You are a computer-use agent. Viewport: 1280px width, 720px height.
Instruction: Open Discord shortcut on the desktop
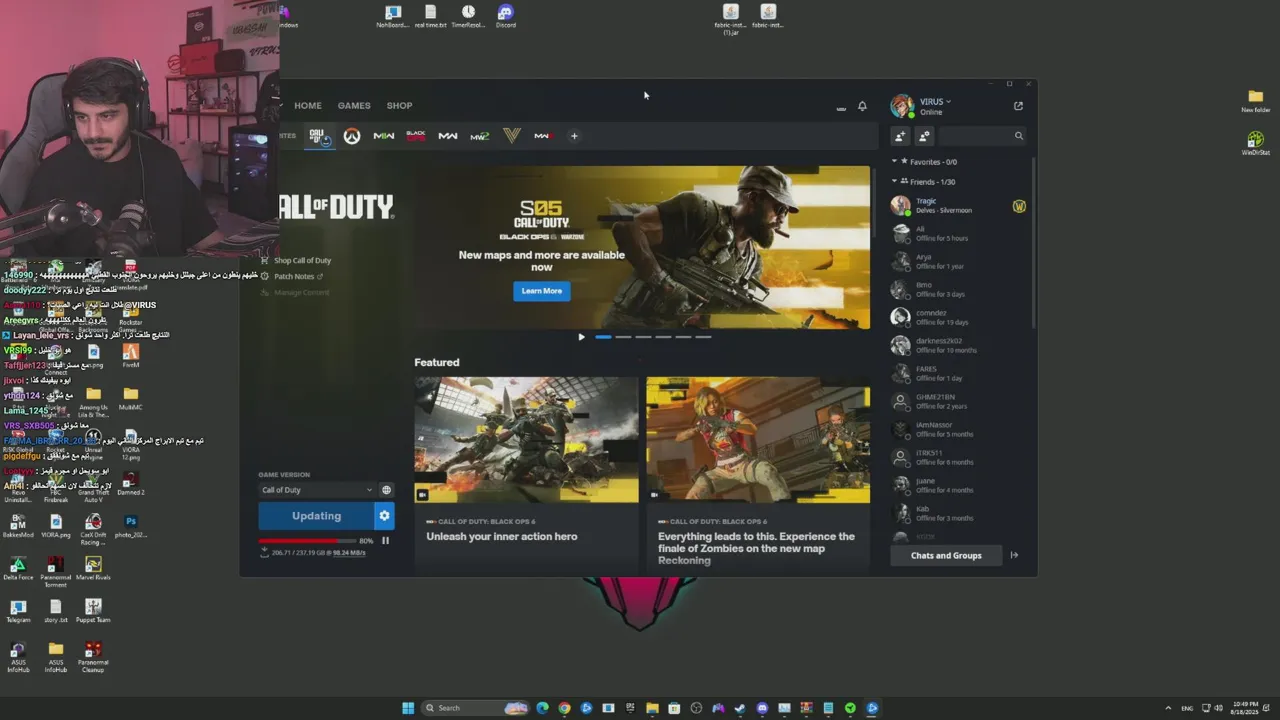tap(506, 16)
